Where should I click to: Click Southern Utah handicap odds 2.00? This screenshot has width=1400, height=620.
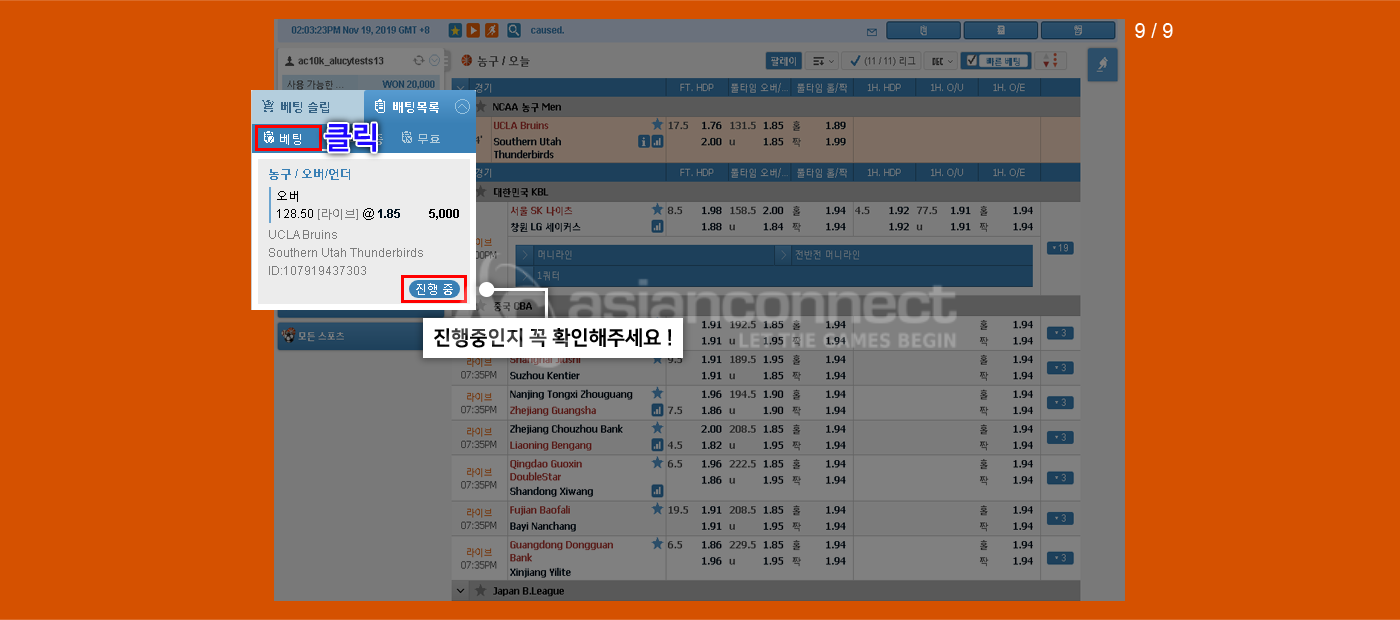click(711, 142)
